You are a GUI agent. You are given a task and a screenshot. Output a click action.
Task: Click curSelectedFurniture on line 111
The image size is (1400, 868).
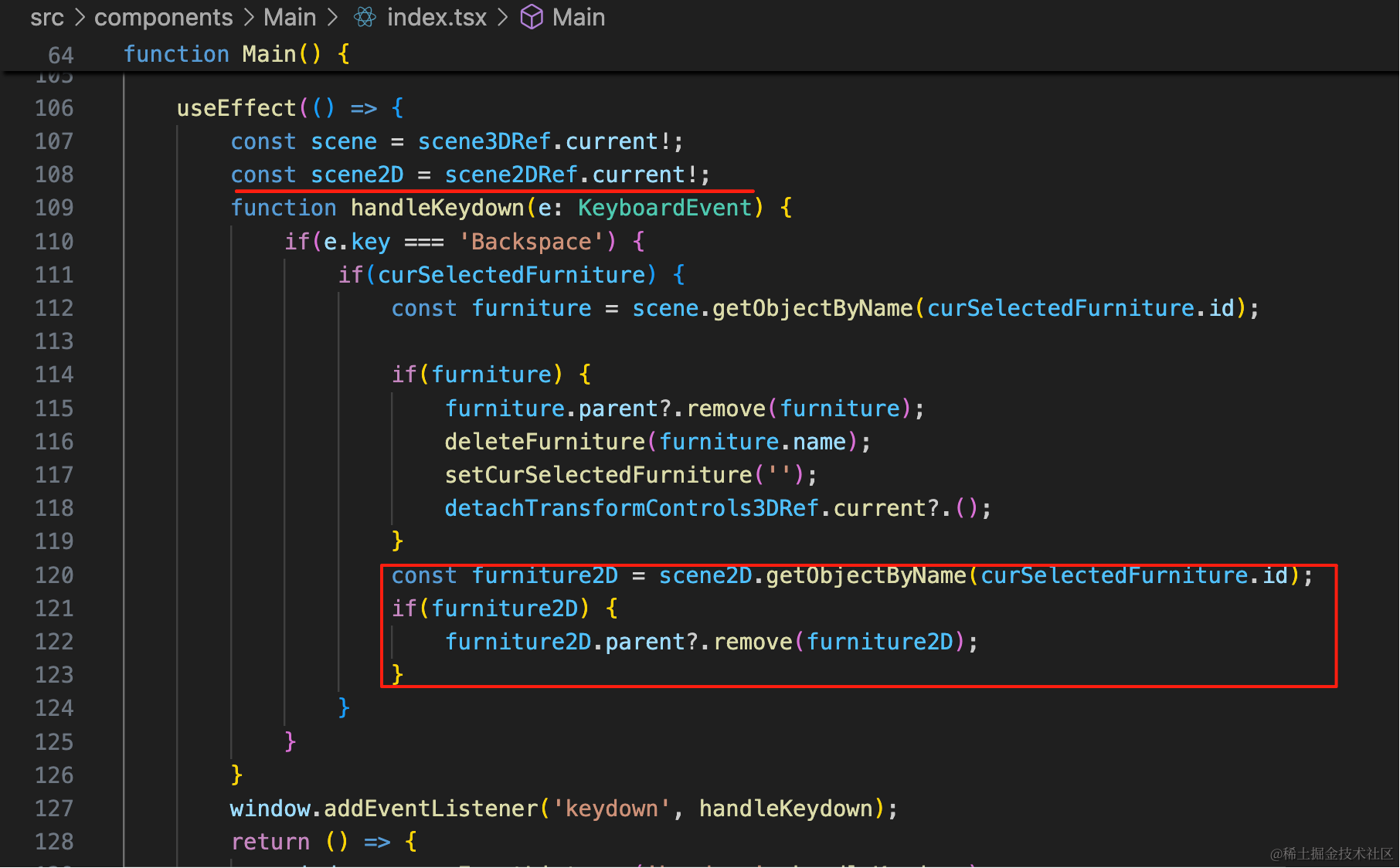coord(511,275)
